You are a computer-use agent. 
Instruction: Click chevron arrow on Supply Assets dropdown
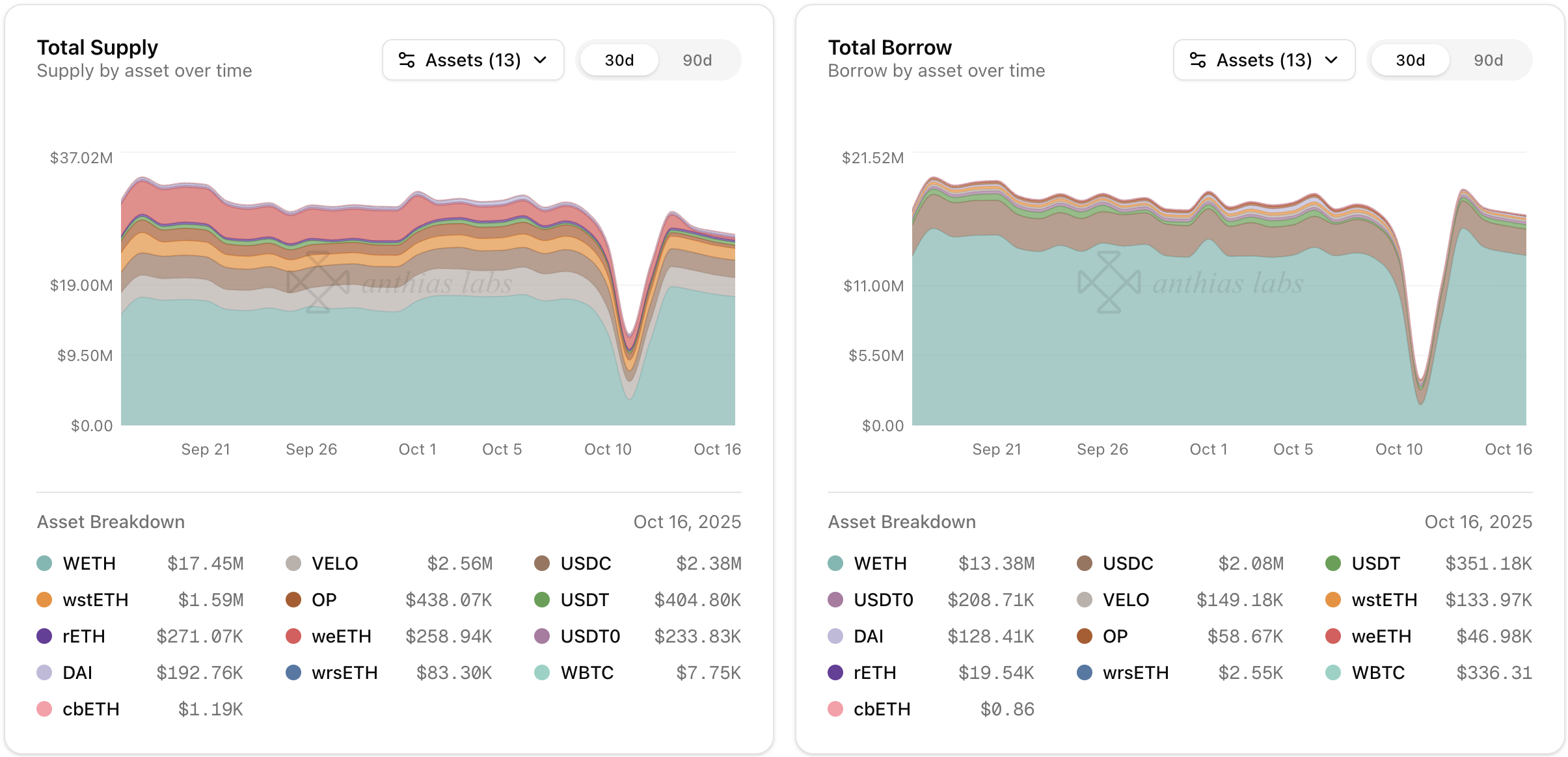540,60
